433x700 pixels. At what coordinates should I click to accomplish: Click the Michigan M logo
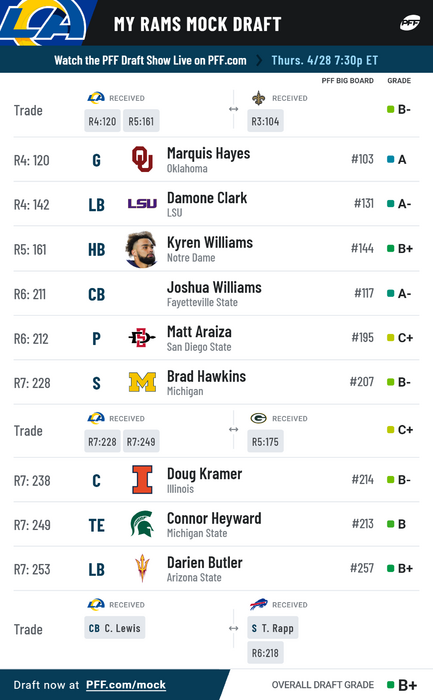[142, 382]
